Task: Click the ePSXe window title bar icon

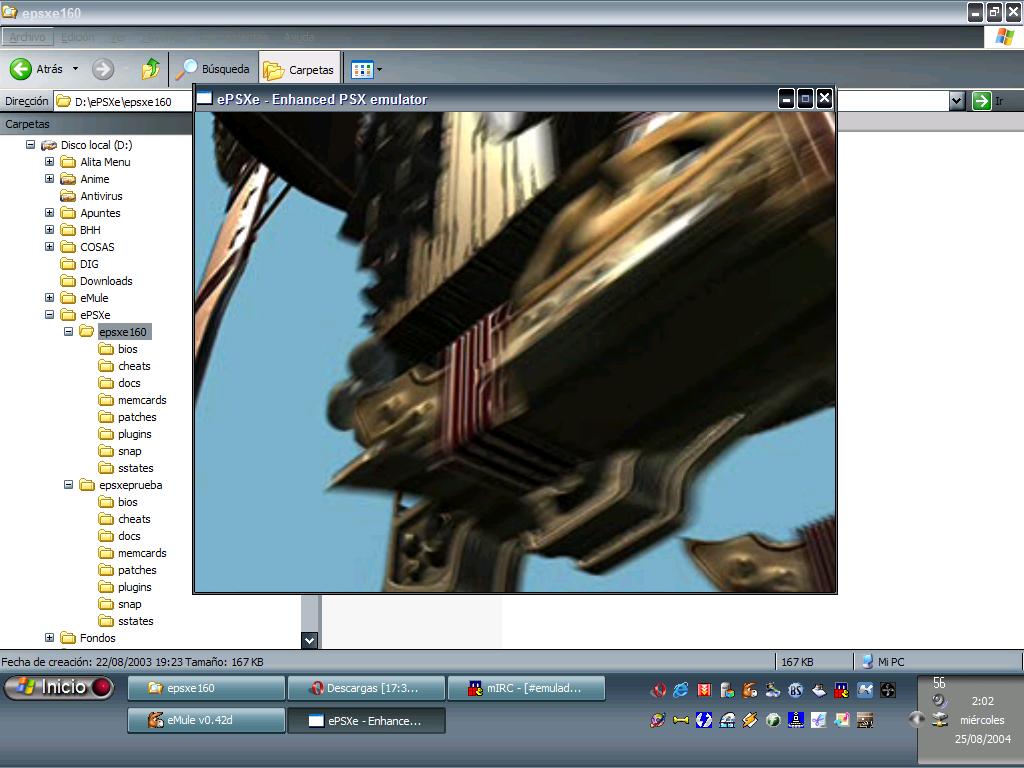Action: pos(204,99)
